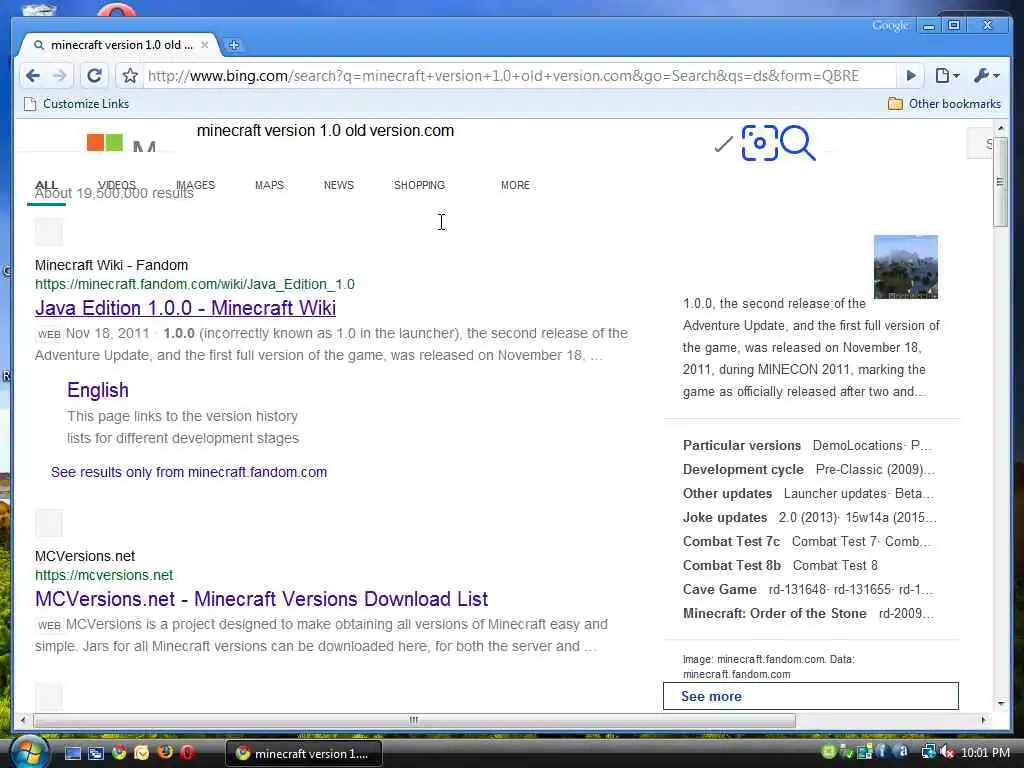Click the horizontal scrollbar right arrow
Viewport: 1024px width, 768px height.
(x=984, y=720)
